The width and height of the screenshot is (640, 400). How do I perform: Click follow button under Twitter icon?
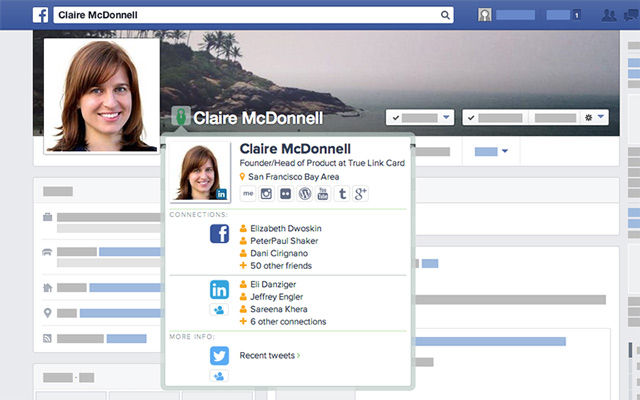[219, 376]
